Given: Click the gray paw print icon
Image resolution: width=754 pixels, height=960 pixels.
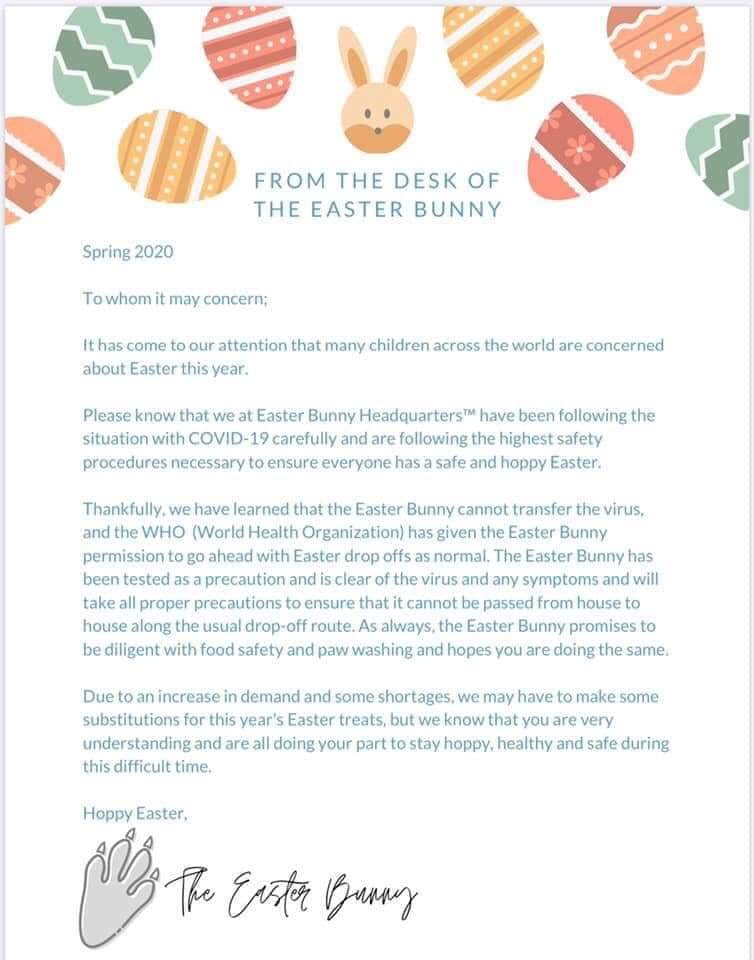Looking at the screenshot, I should point(119,889).
